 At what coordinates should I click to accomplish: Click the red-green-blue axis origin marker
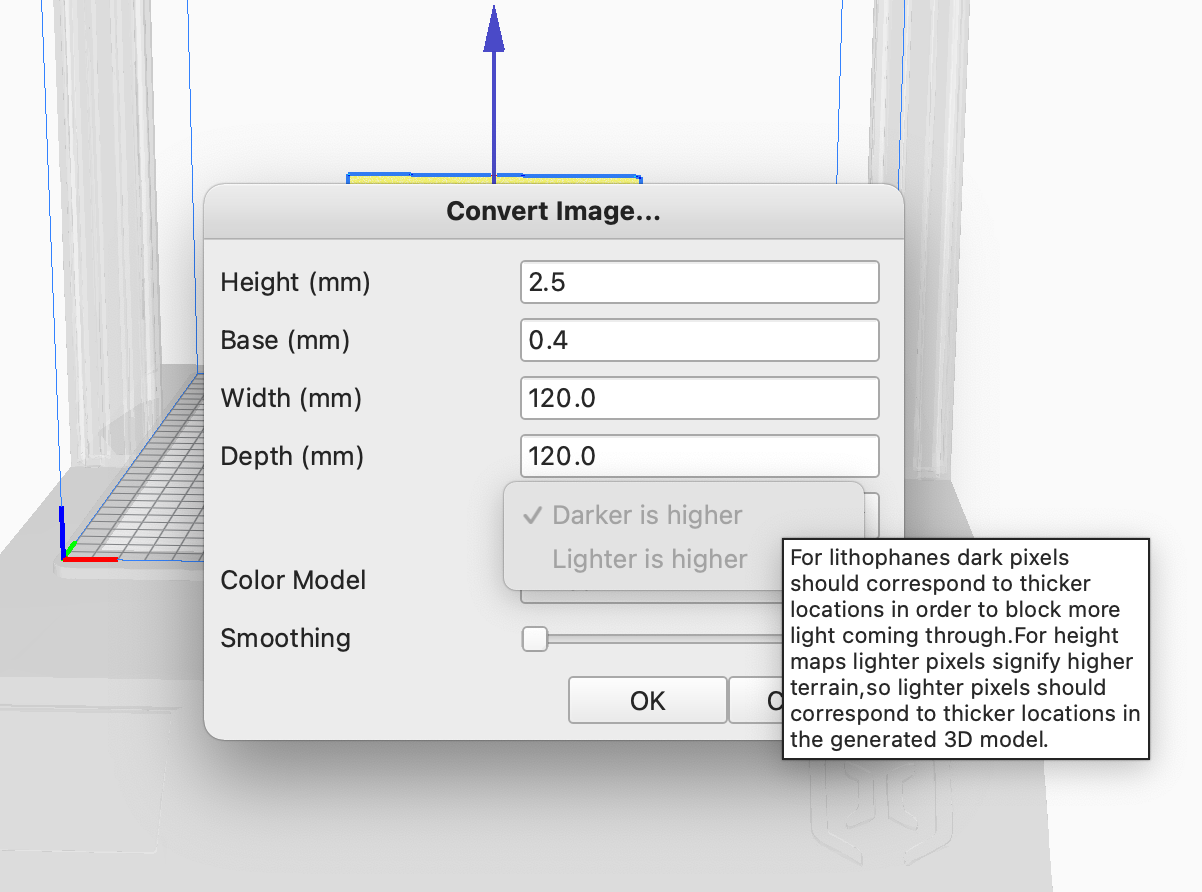(66, 553)
